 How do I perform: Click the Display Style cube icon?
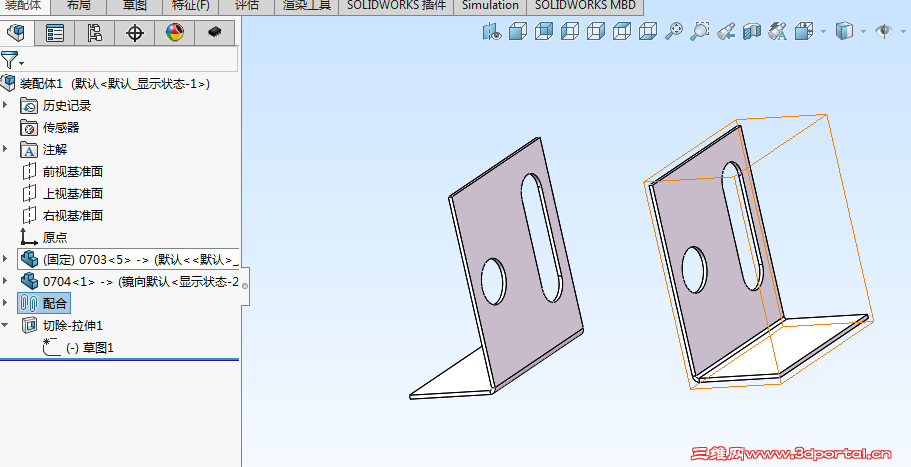844,31
